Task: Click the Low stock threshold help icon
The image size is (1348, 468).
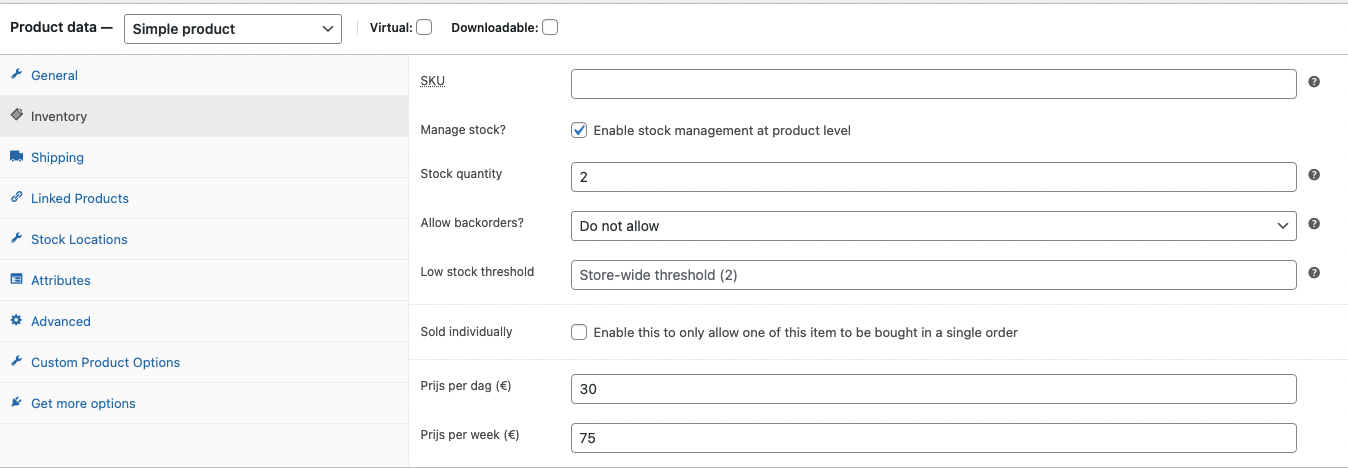Action: 1314,272
